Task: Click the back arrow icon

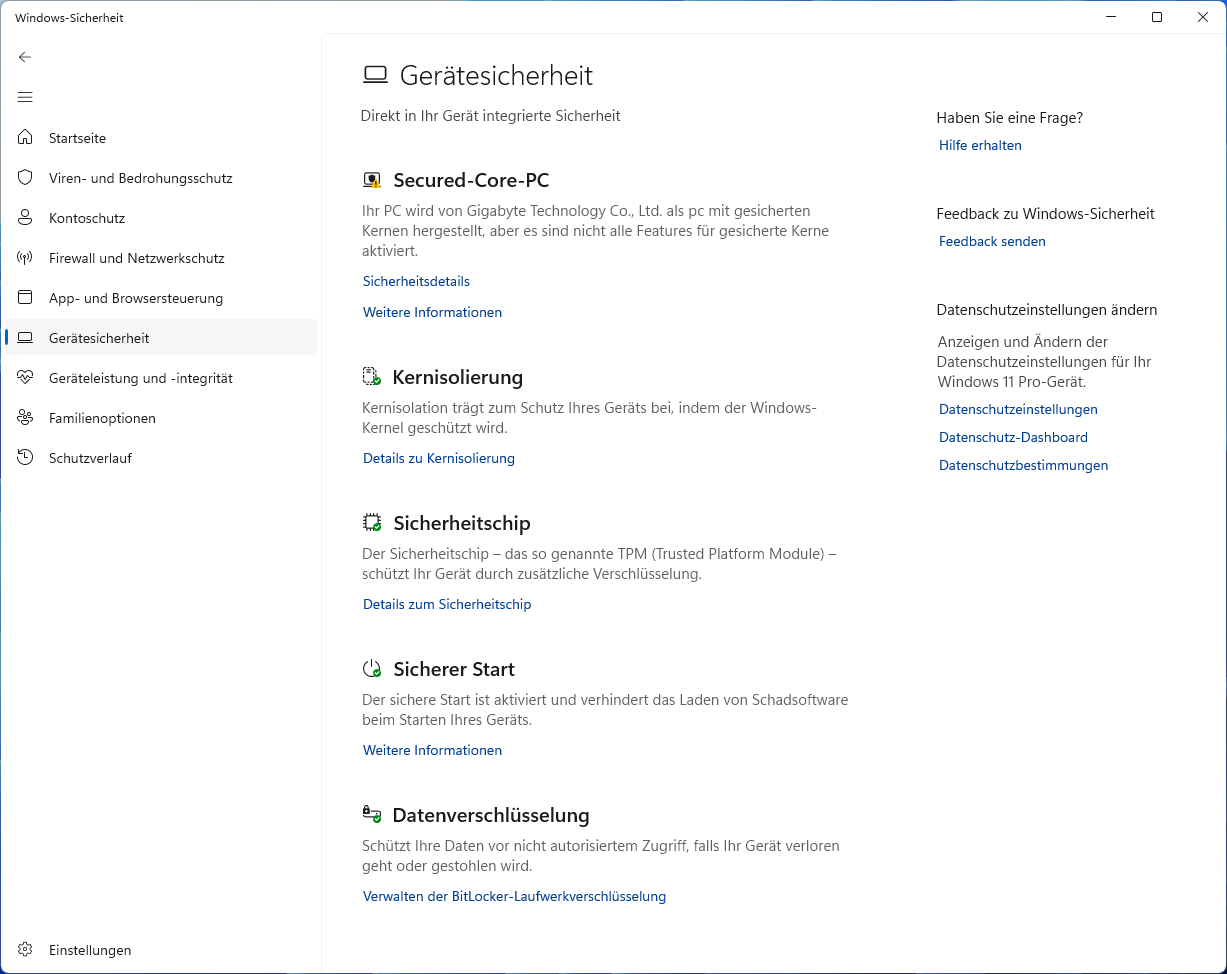Action: [25, 57]
